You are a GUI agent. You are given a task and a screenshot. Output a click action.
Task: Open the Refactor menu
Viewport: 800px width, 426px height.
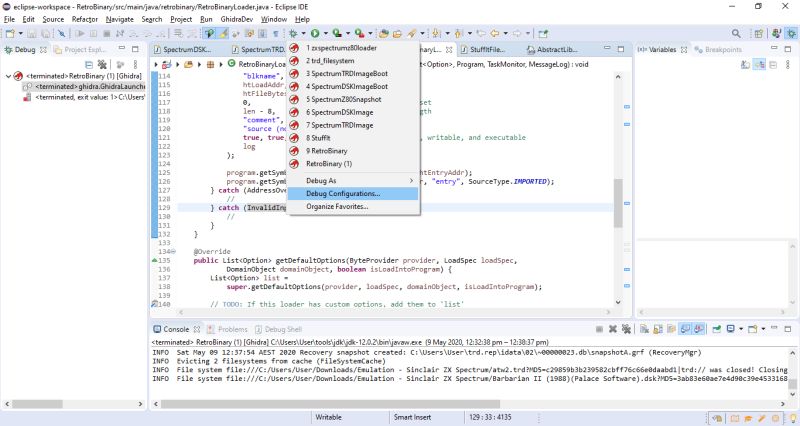click(x=85, y=19)
